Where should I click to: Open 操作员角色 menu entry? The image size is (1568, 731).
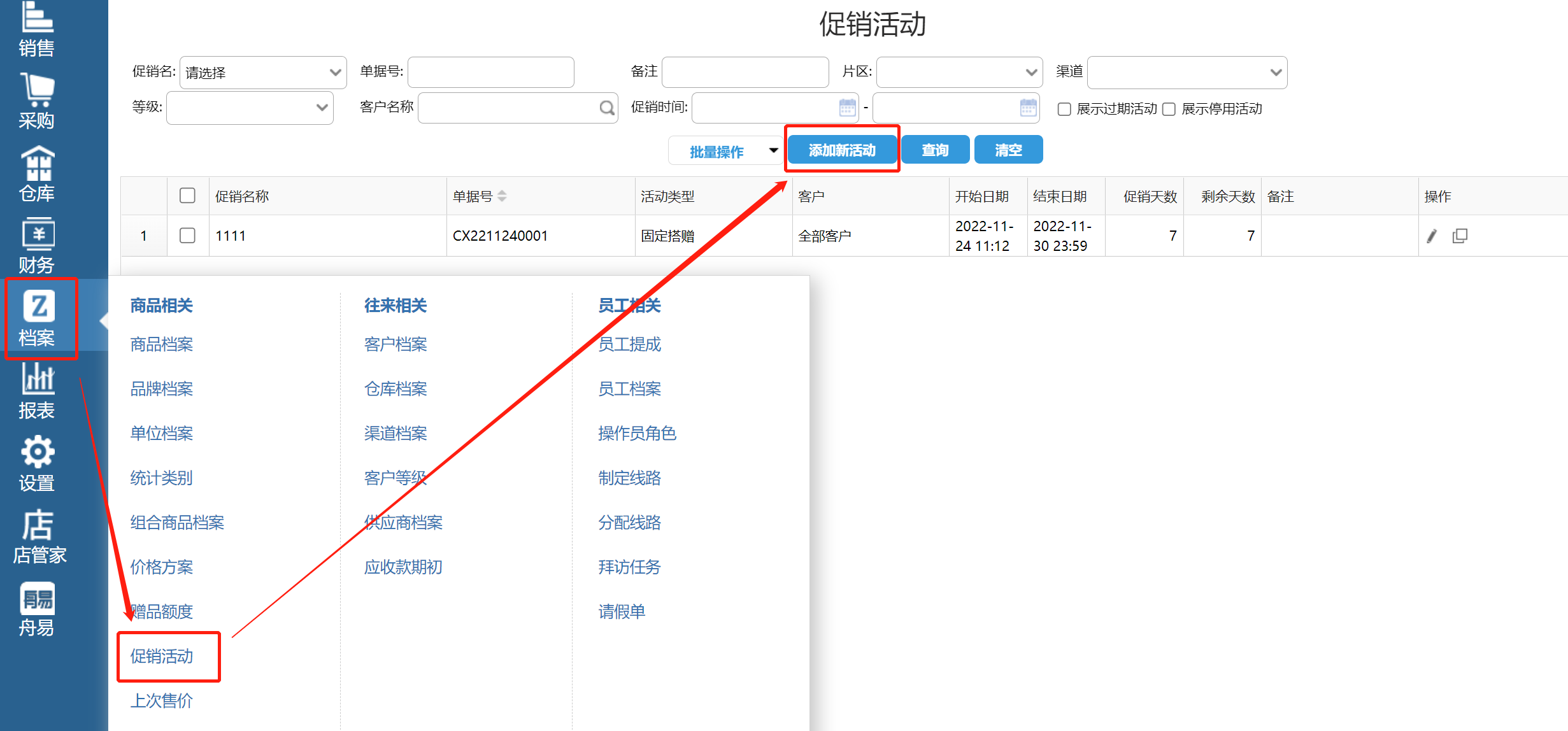click(x=638, y=434)
